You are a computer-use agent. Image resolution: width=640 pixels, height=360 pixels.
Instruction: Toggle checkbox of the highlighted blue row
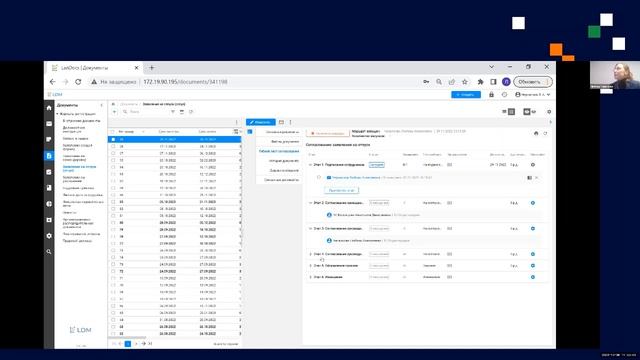(113, 140)
